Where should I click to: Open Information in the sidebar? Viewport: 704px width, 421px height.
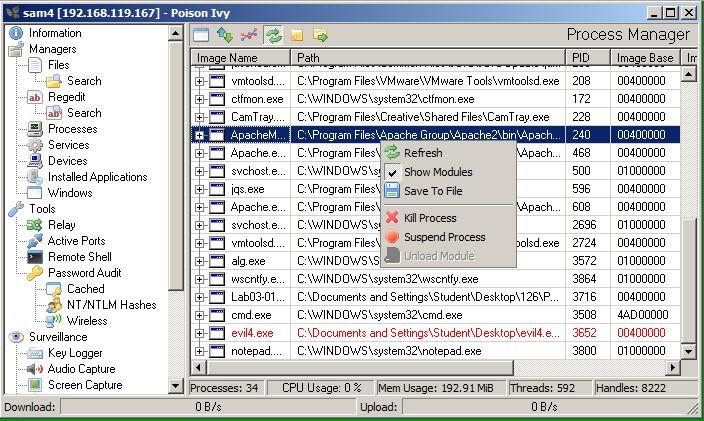[x=55, y=33]
